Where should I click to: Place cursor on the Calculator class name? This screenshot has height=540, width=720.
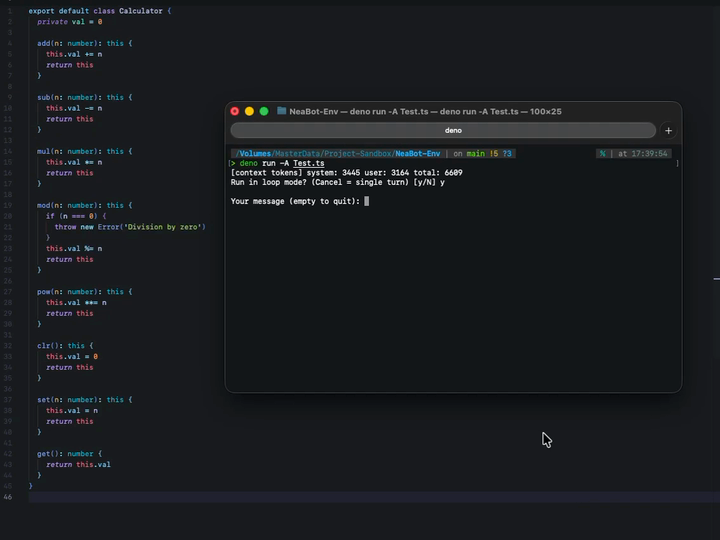141,11
